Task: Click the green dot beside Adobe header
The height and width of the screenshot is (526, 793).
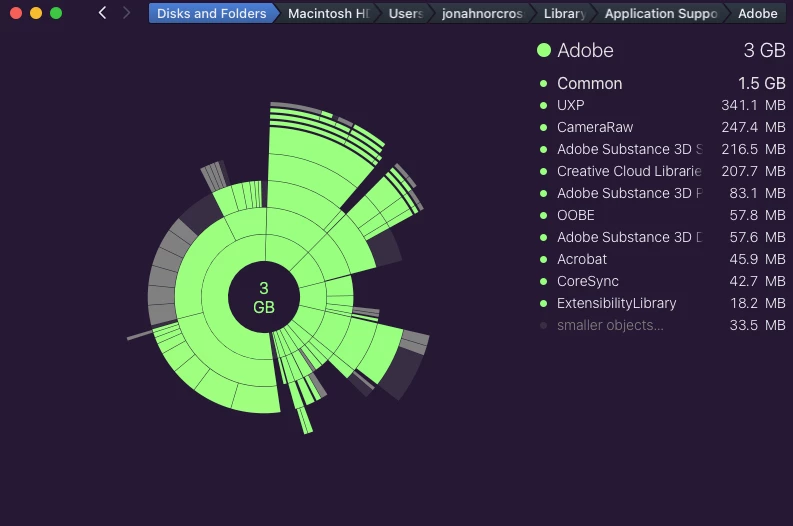Action: coord(544,50)
